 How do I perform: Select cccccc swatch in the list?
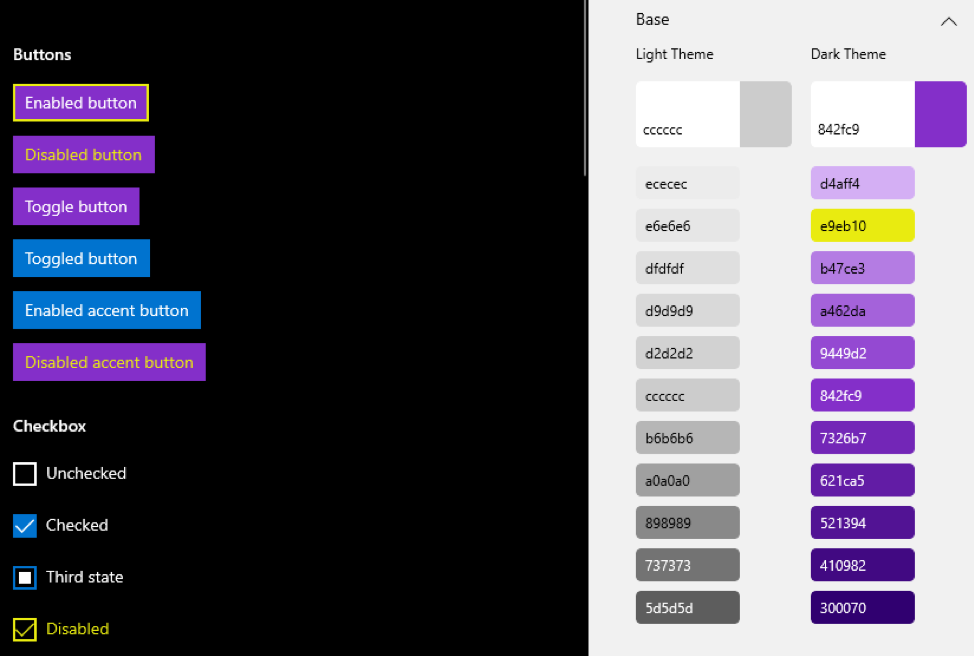[x=688, y=395]
